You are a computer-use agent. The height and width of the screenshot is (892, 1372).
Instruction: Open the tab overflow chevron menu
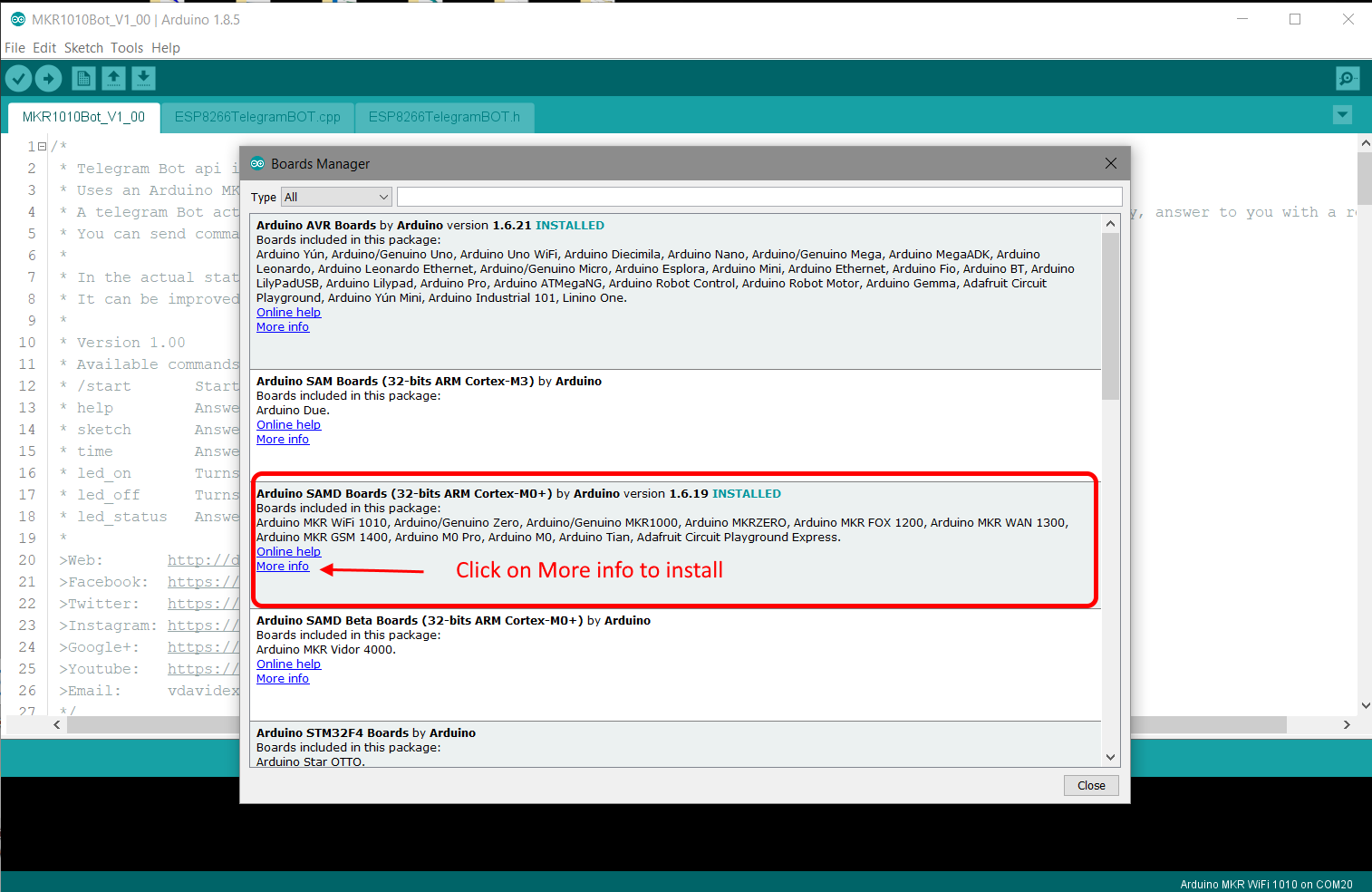point(1342,115)
